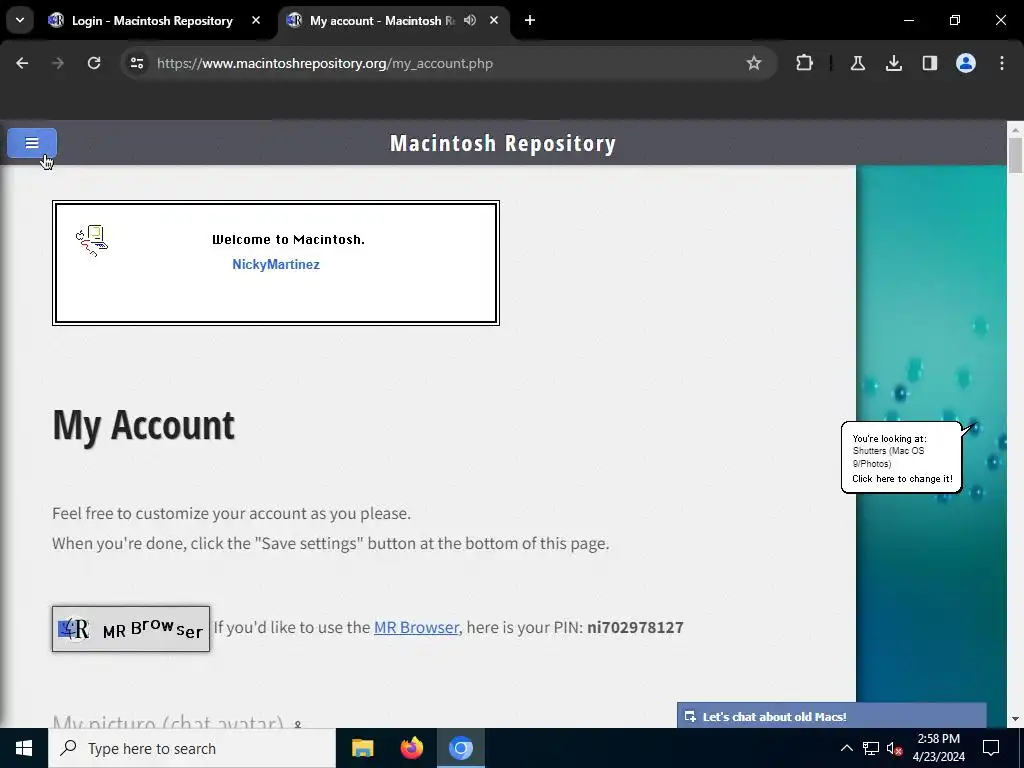Image resolution: width=1024 pixels, height=768 pixels.
Task: Click the My Account heading
Action: pos(143,425)
